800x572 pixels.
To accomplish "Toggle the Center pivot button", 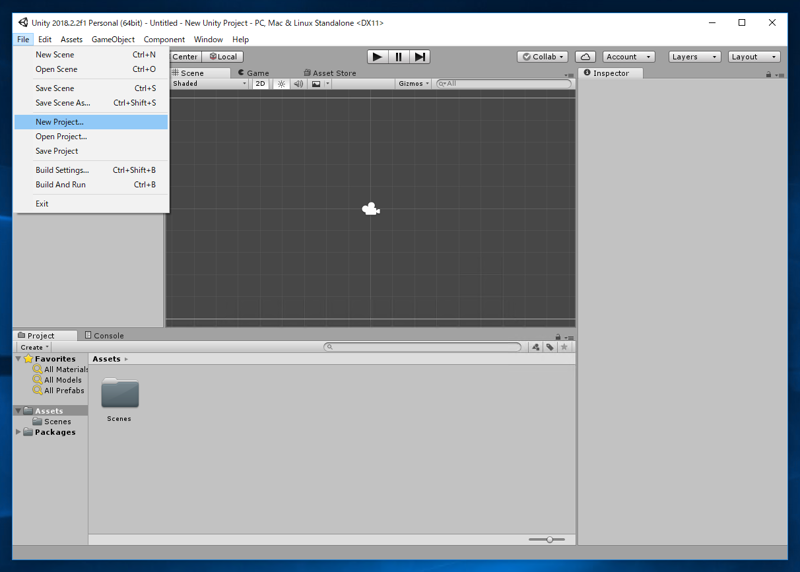I will [x=185, y=57].
